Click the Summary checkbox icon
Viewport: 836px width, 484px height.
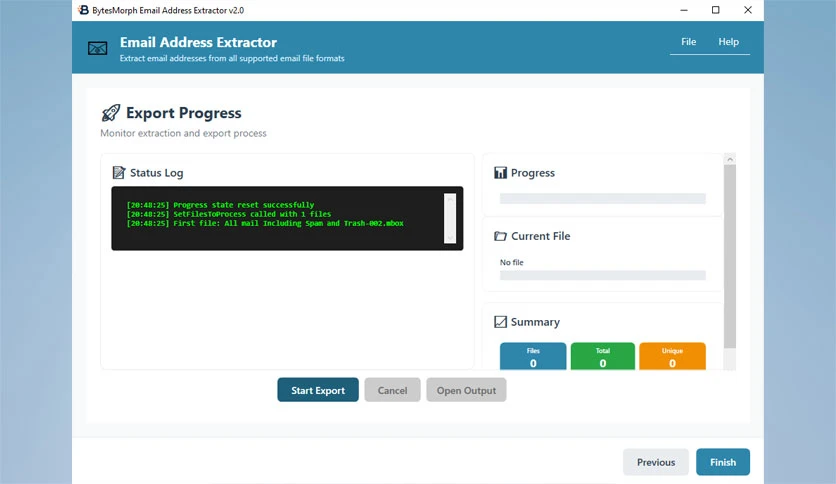coord(500,321)
